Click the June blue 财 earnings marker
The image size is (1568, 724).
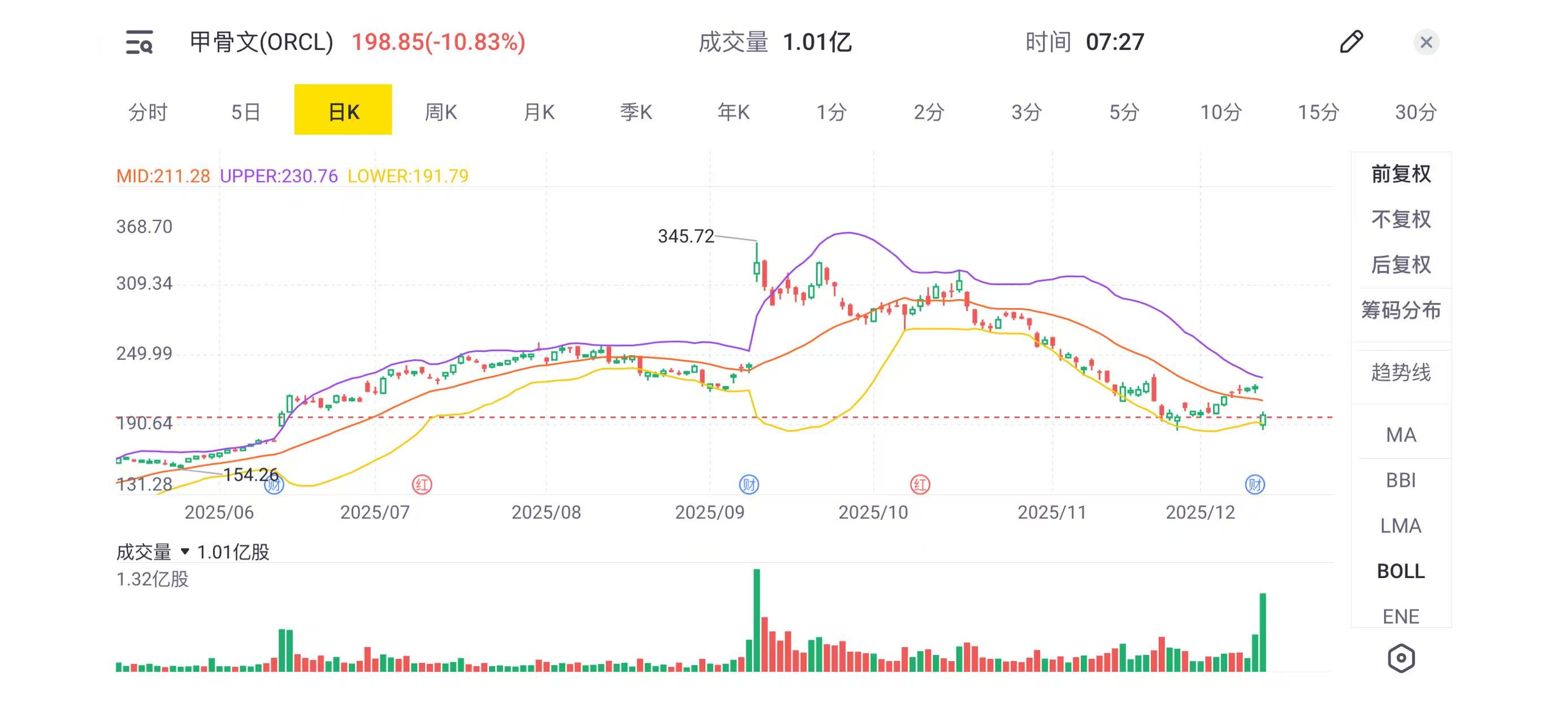(274, 485)
